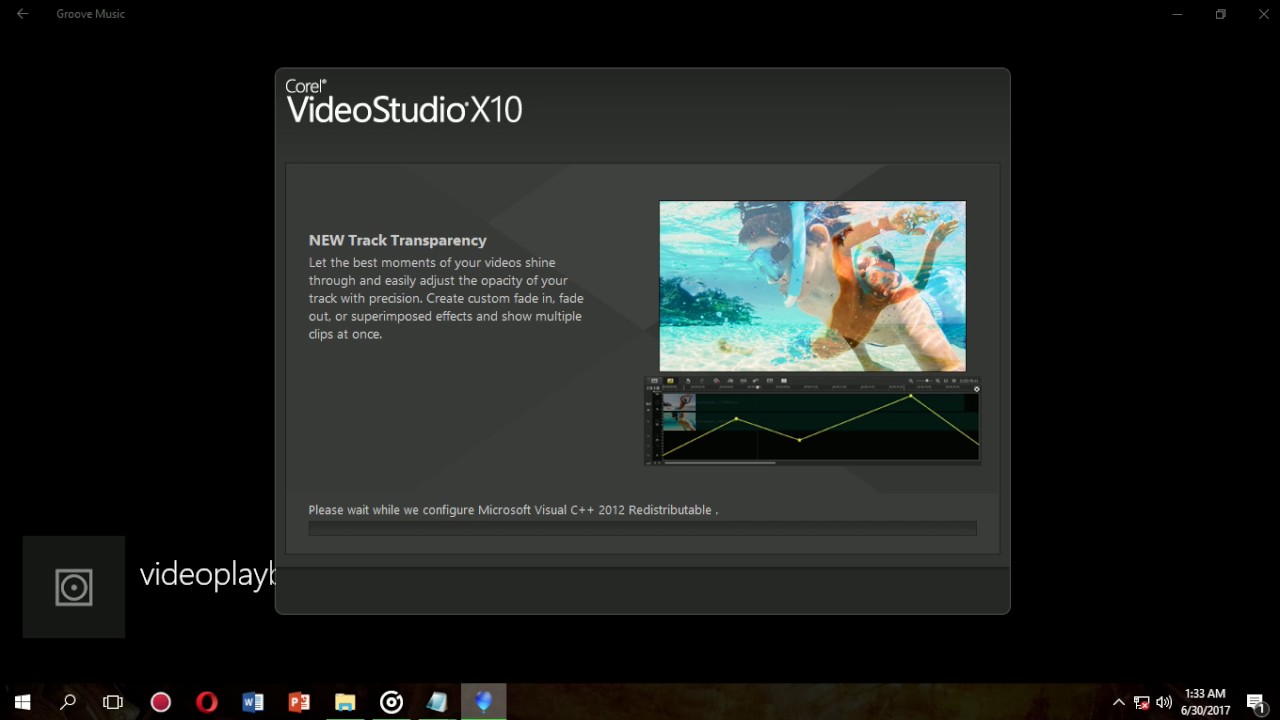Show hidden system tray icons
Image resolution: width=1280 pixels, height=720 pixels.
click(1118, 702)
